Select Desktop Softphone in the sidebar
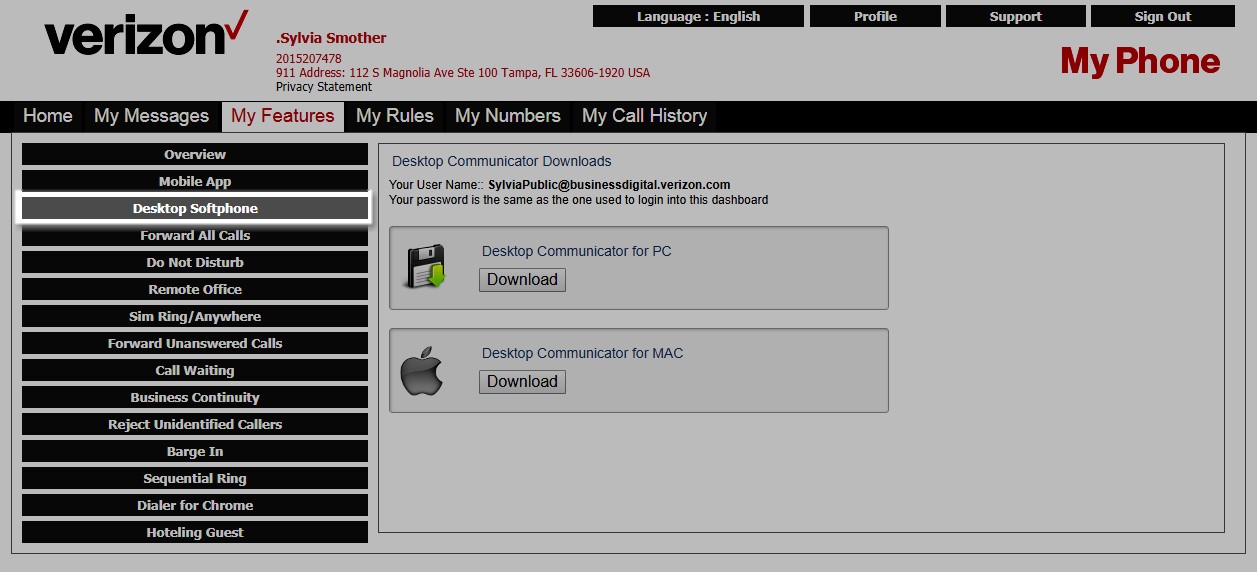The image size is (1257, 572). click(x=195, y=208)
